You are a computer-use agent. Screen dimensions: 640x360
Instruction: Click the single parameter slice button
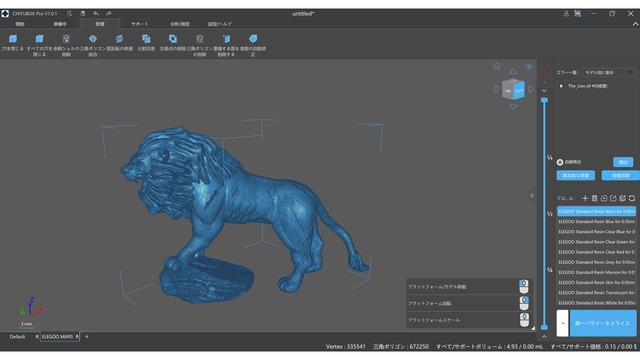[602, 323]
